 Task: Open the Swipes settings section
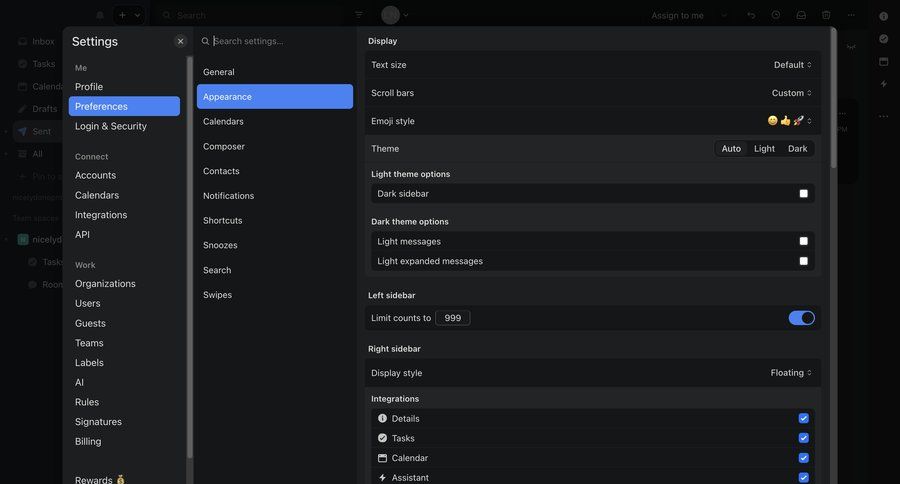275,295
